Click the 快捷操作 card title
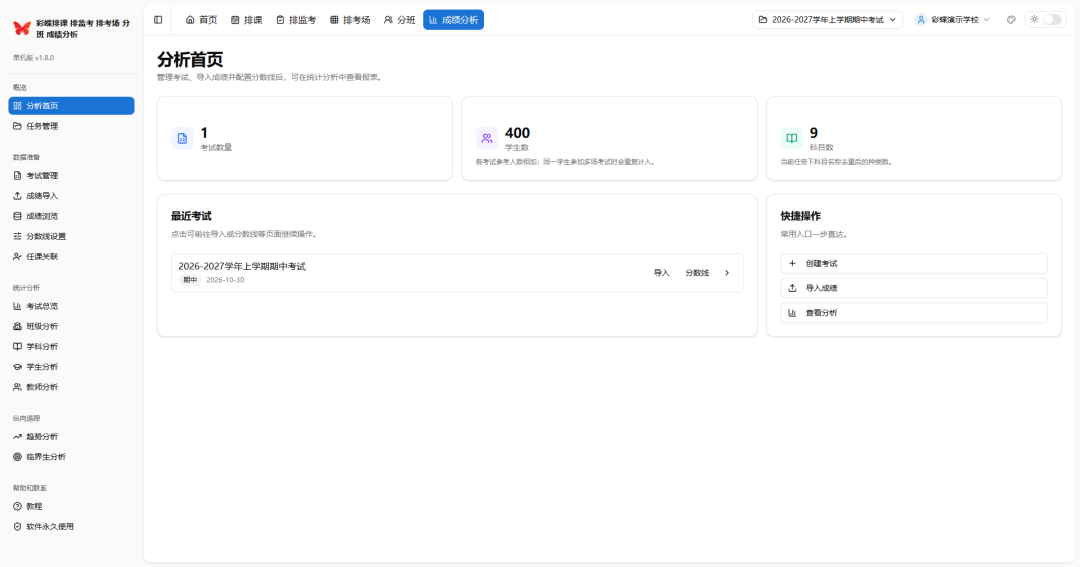Image resolution: width=1080 pixels, height=567 pixels. click(x=800, y=216)
